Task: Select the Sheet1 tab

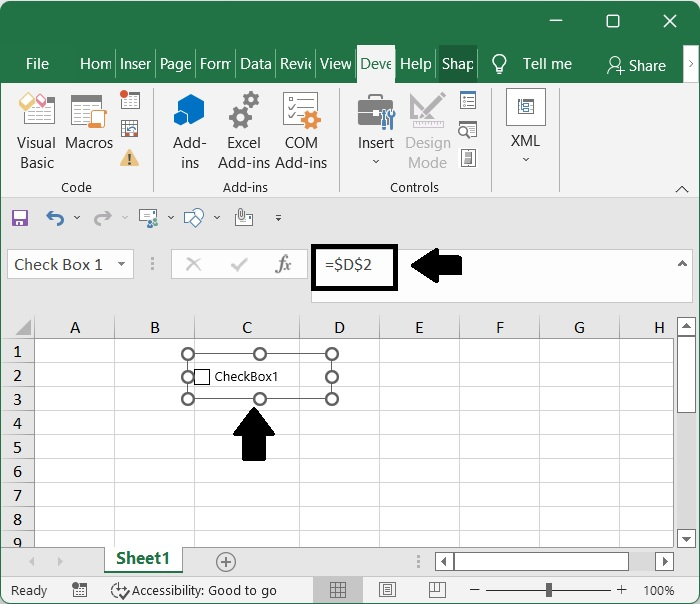Action: (x=143, y=558)
